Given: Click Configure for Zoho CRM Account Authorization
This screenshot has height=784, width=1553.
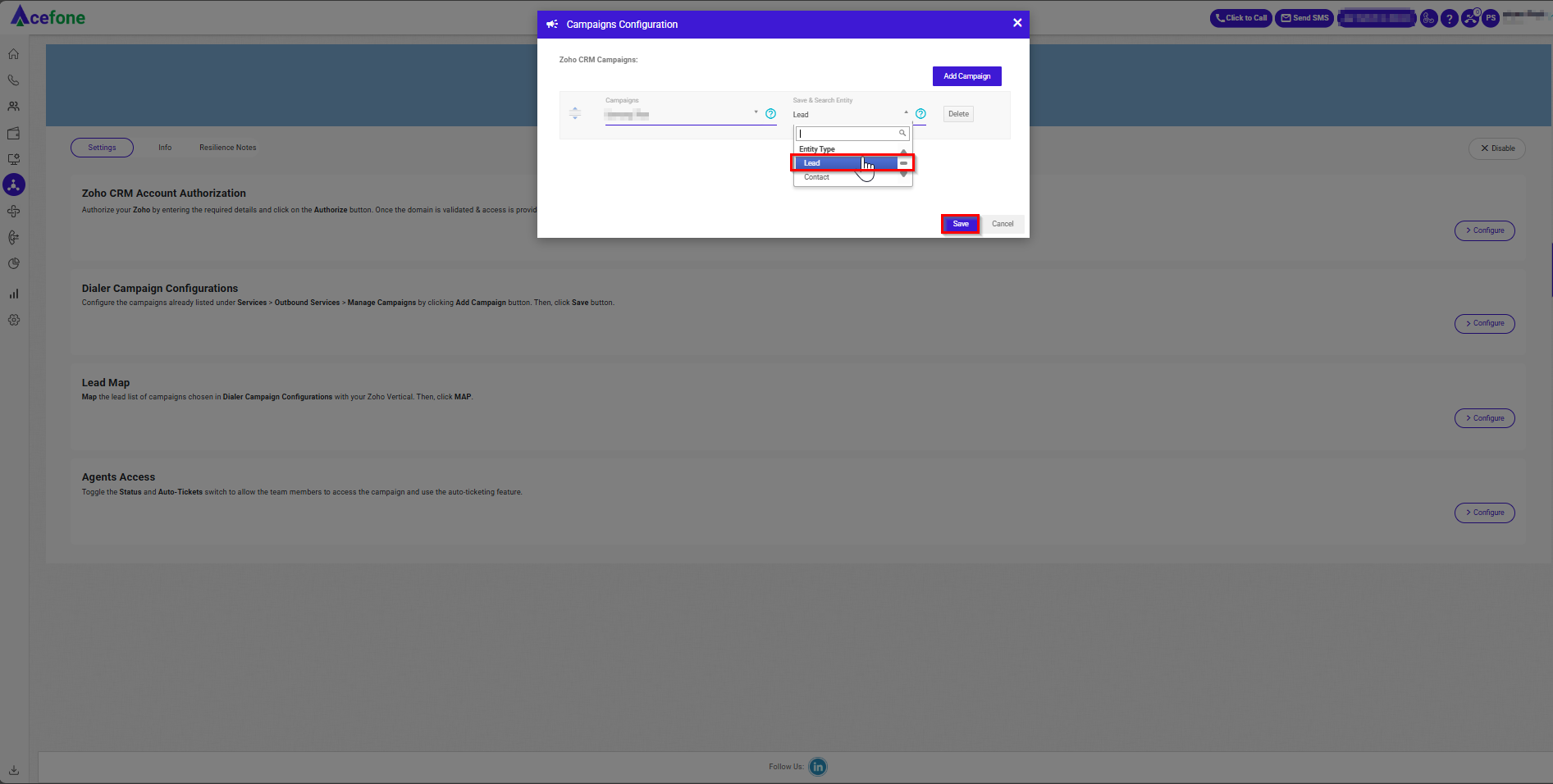Looking at the screenshot, I should pos(1484,230).
